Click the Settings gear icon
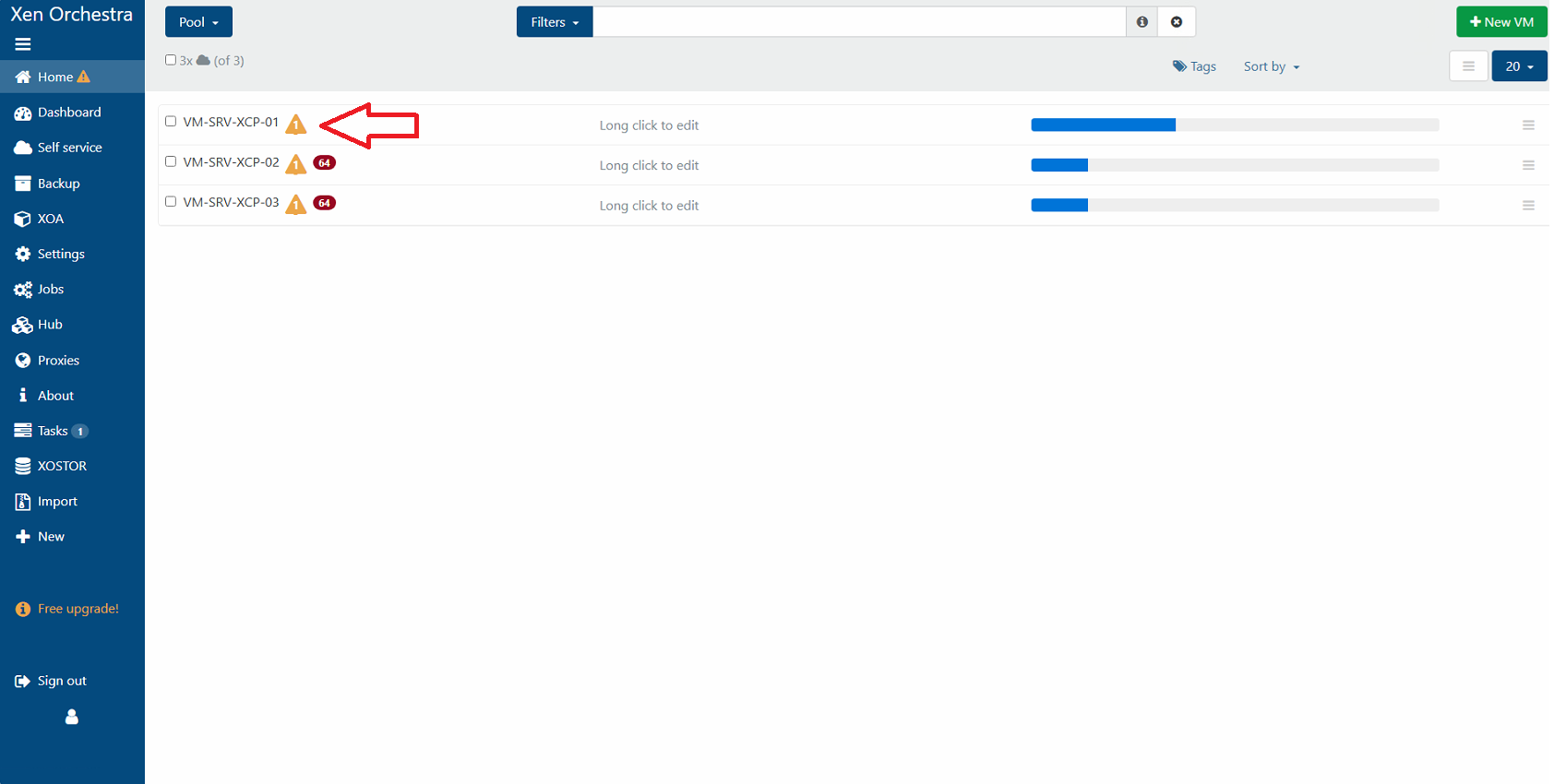This screenshot has height=784, width=1554. click(23, 254)
